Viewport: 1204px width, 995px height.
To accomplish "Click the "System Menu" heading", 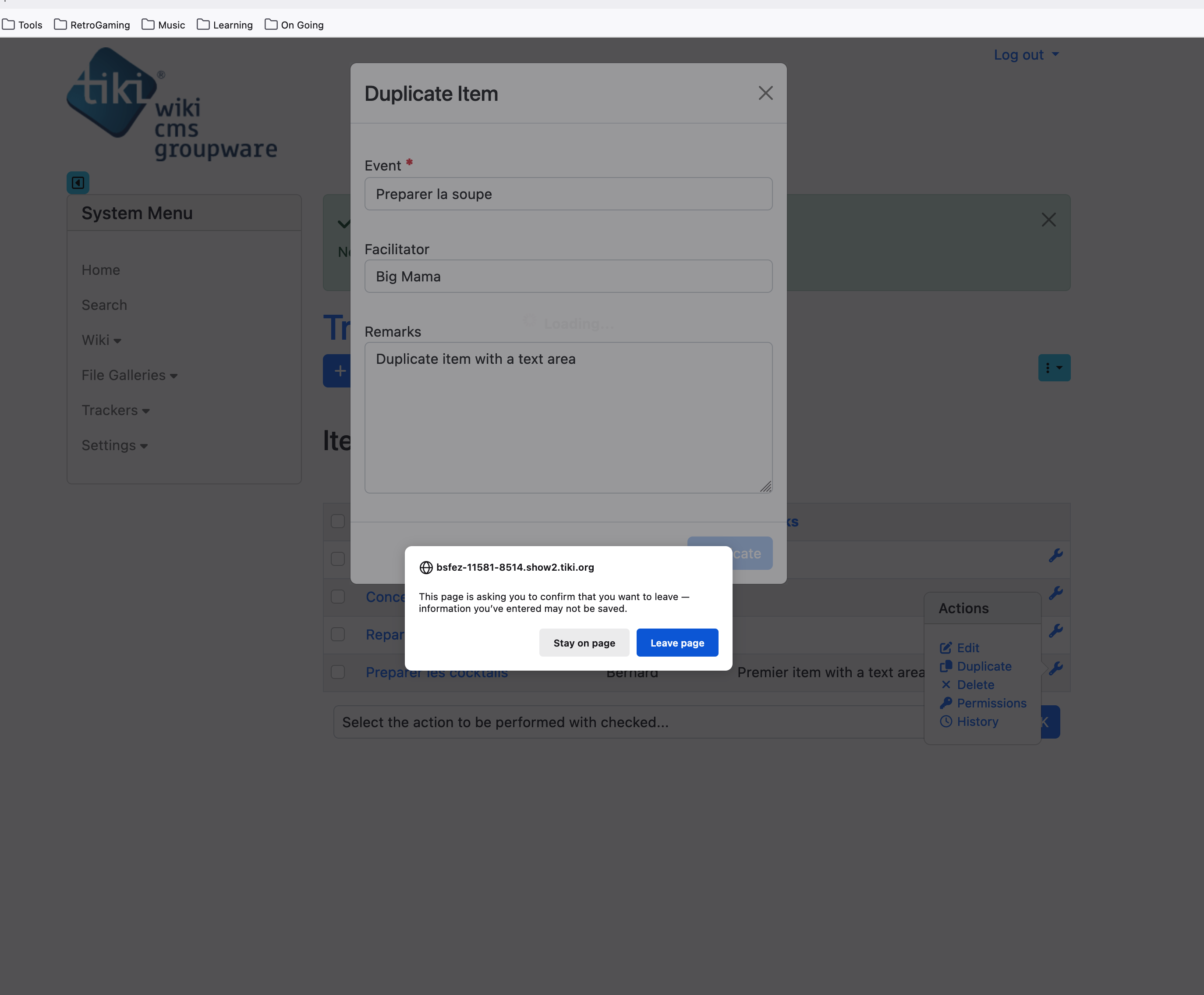I will (137, 213).
